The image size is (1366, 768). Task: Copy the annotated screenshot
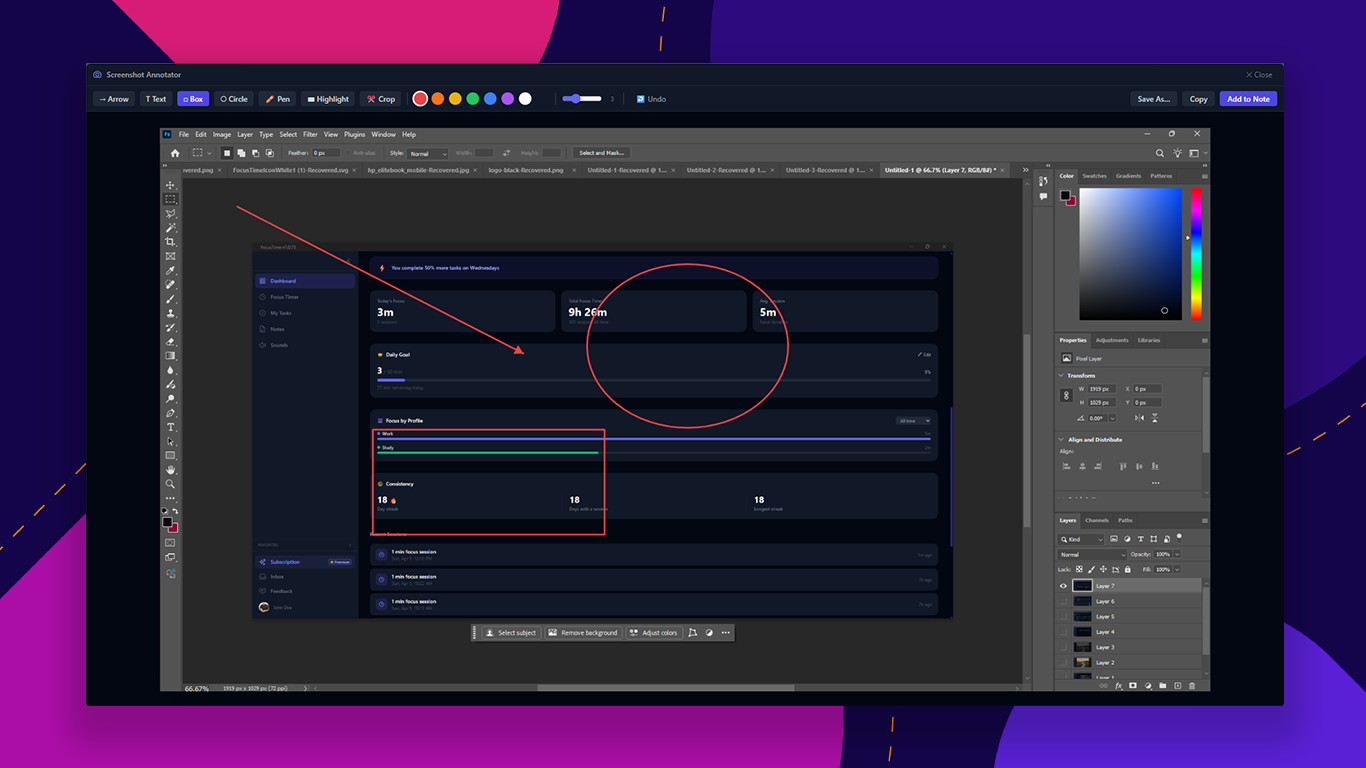[1198, 99]
